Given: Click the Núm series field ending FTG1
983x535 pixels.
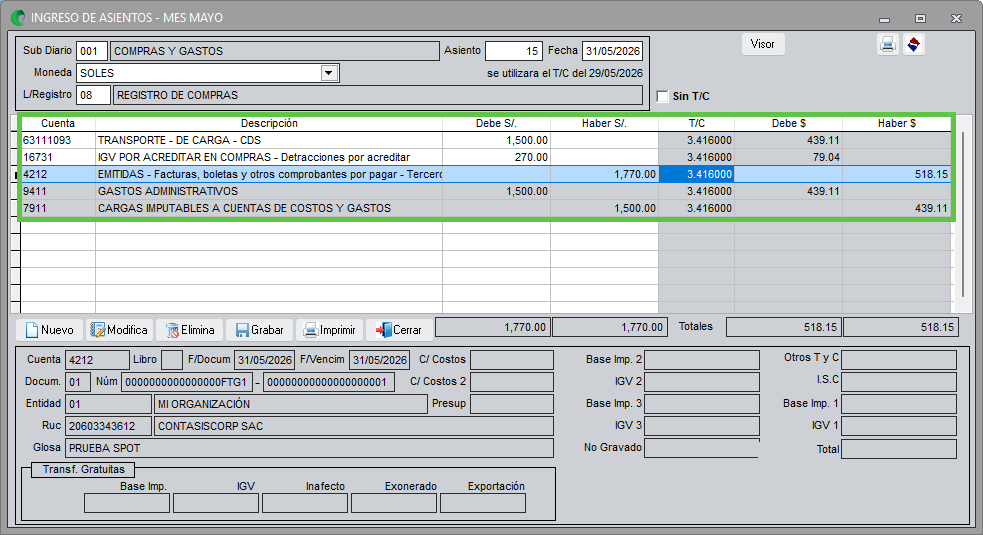Looking at the screenshot, I should pos(187,382).
